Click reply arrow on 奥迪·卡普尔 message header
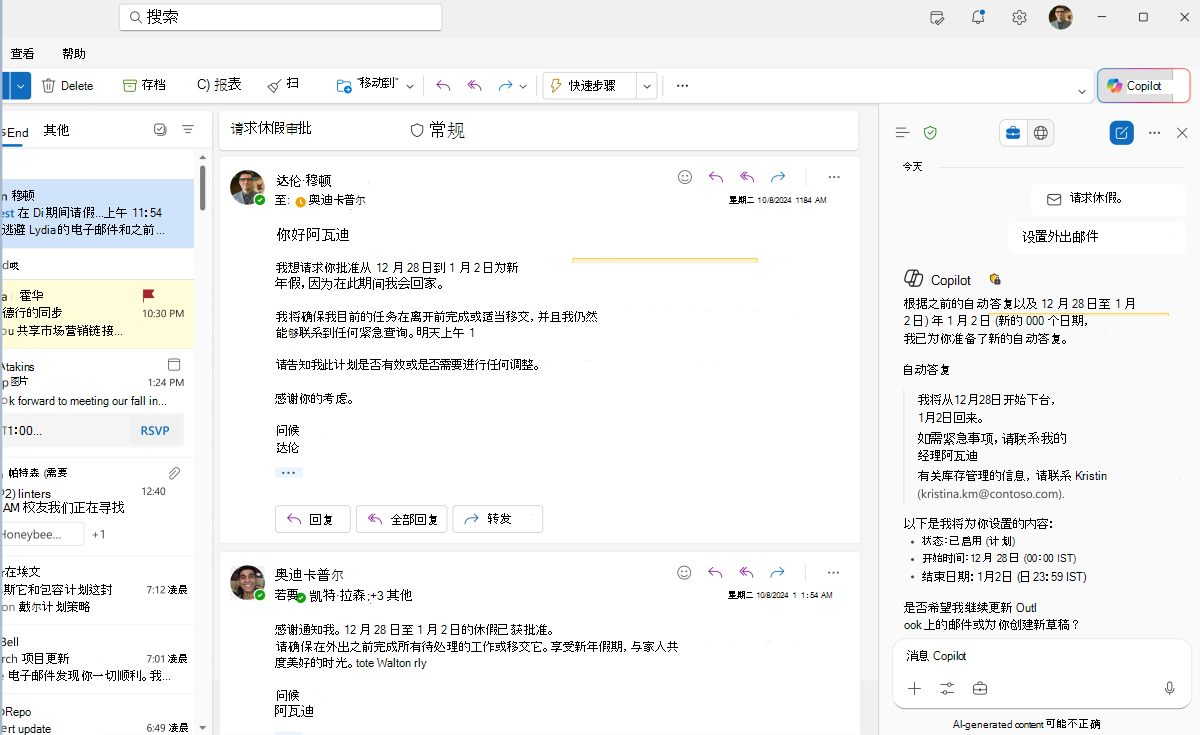Screen dimensions: 1200x735 pyautogui.click(x=716, y=573)
